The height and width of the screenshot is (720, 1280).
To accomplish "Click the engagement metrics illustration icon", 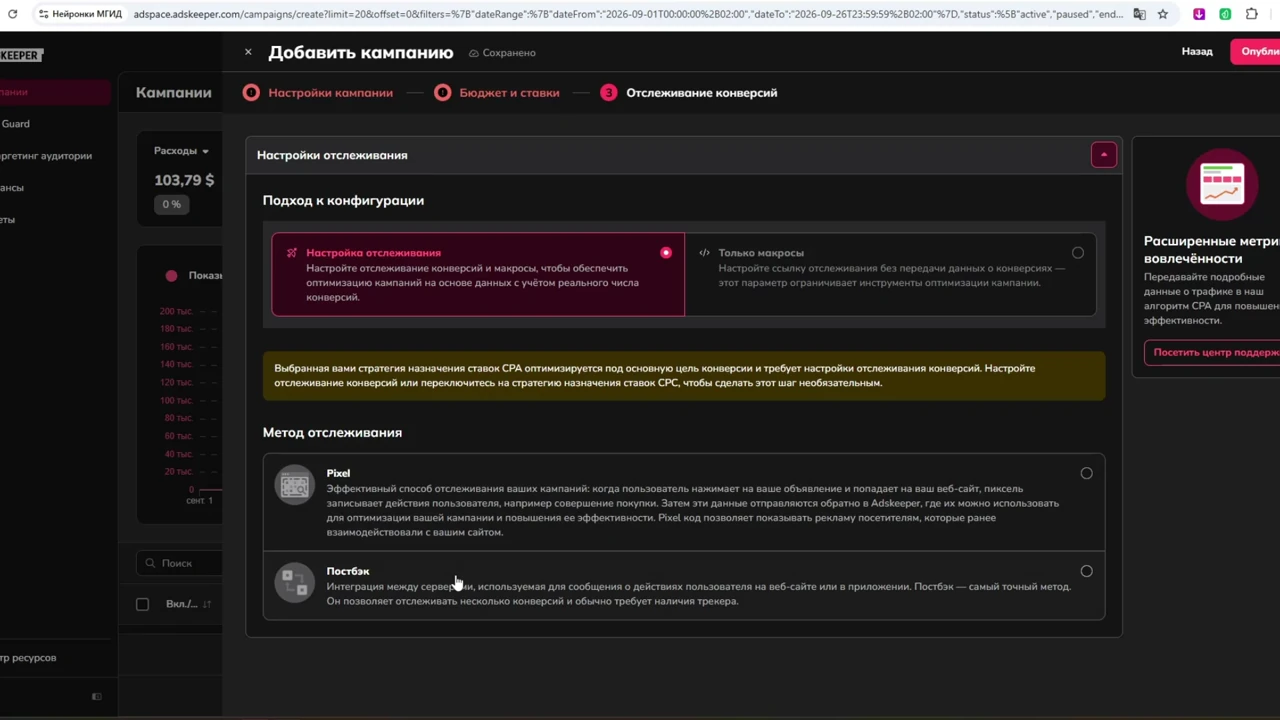I will 1222,185.
